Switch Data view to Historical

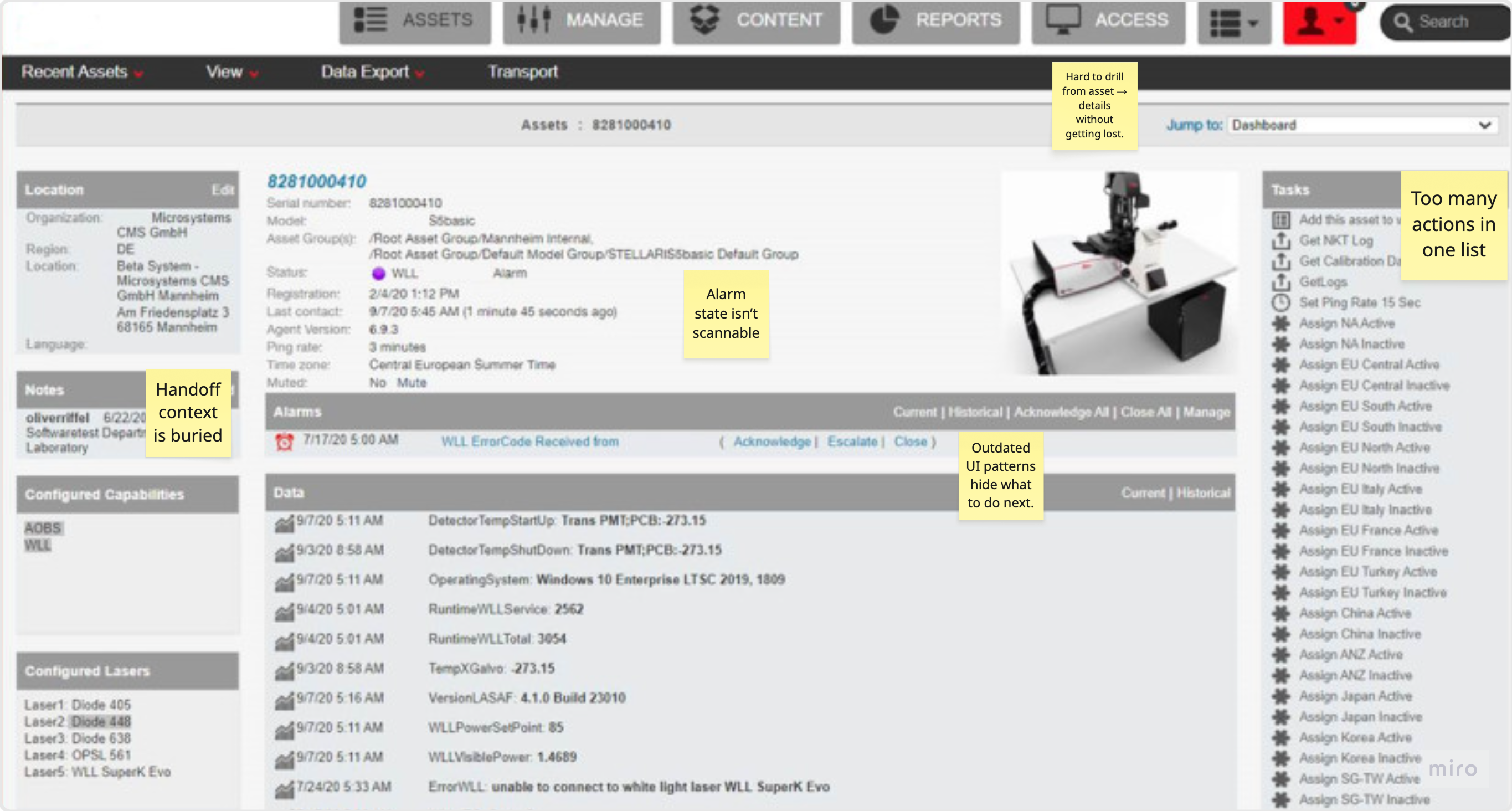(1204, 493)
